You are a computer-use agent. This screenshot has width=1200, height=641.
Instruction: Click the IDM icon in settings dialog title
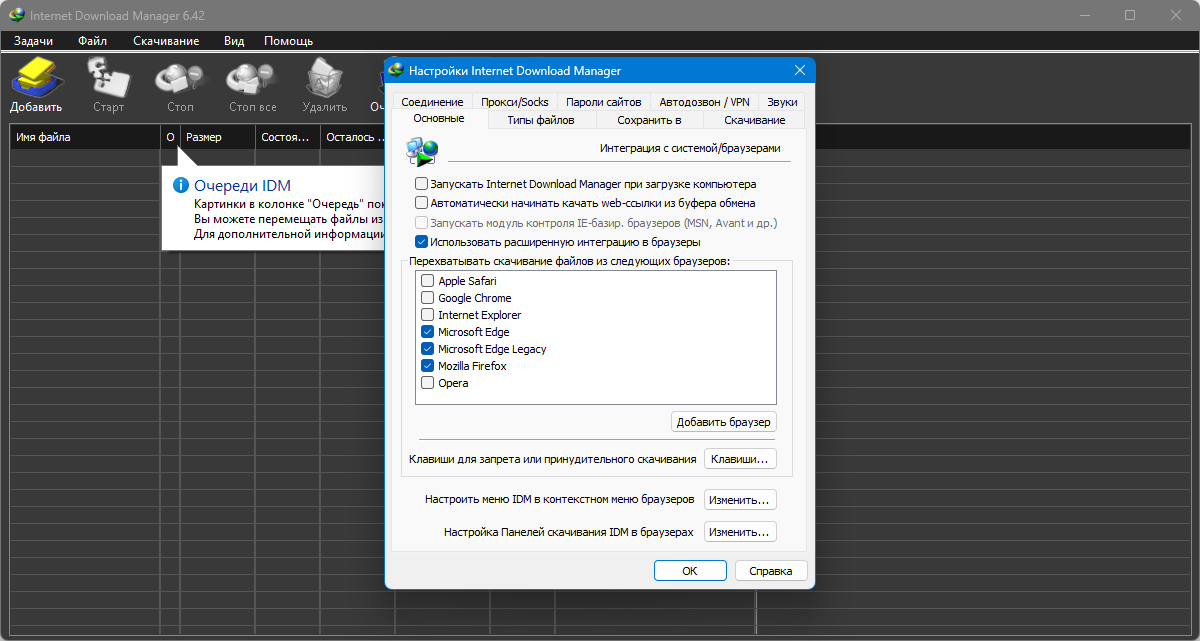[x=397, y=70]
